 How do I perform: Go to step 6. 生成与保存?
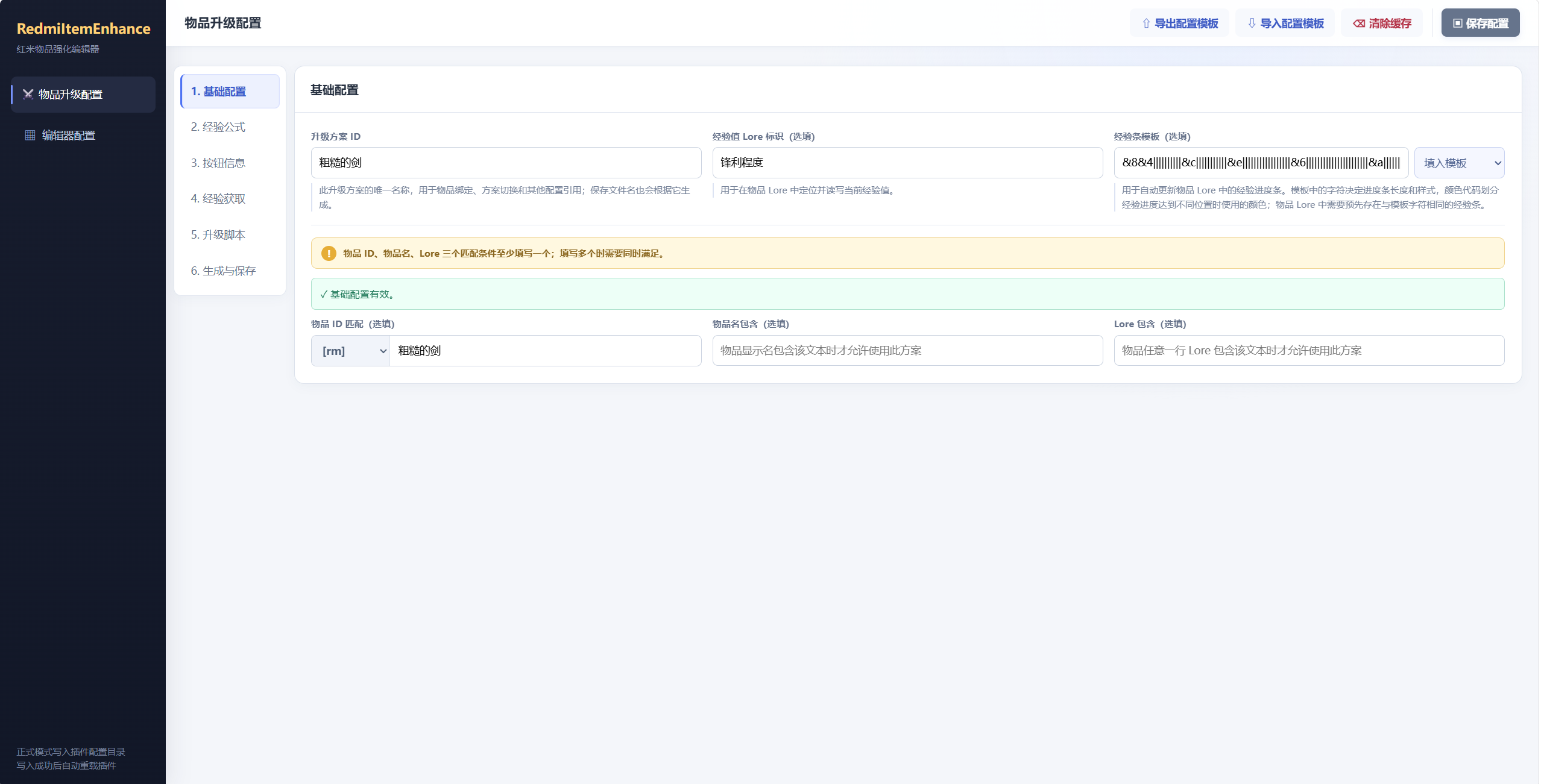[230, 271]
